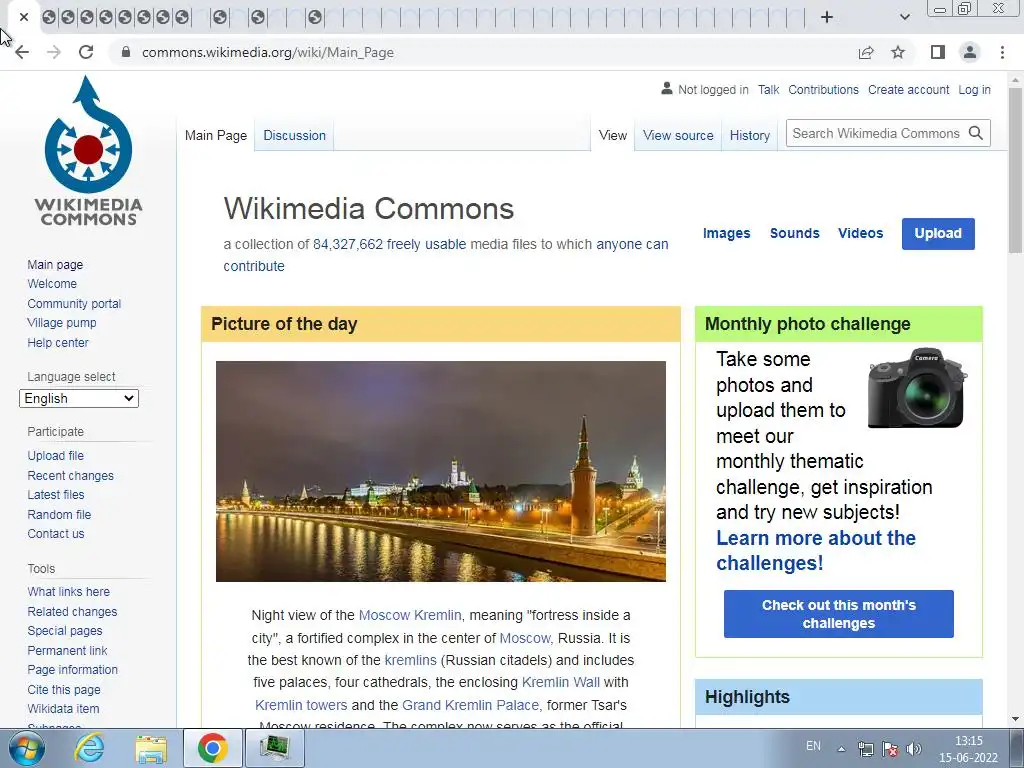Open the Chrome three-dot menu
Image resolution: width=1024 pixels, height=768 pixels.
1002,52
